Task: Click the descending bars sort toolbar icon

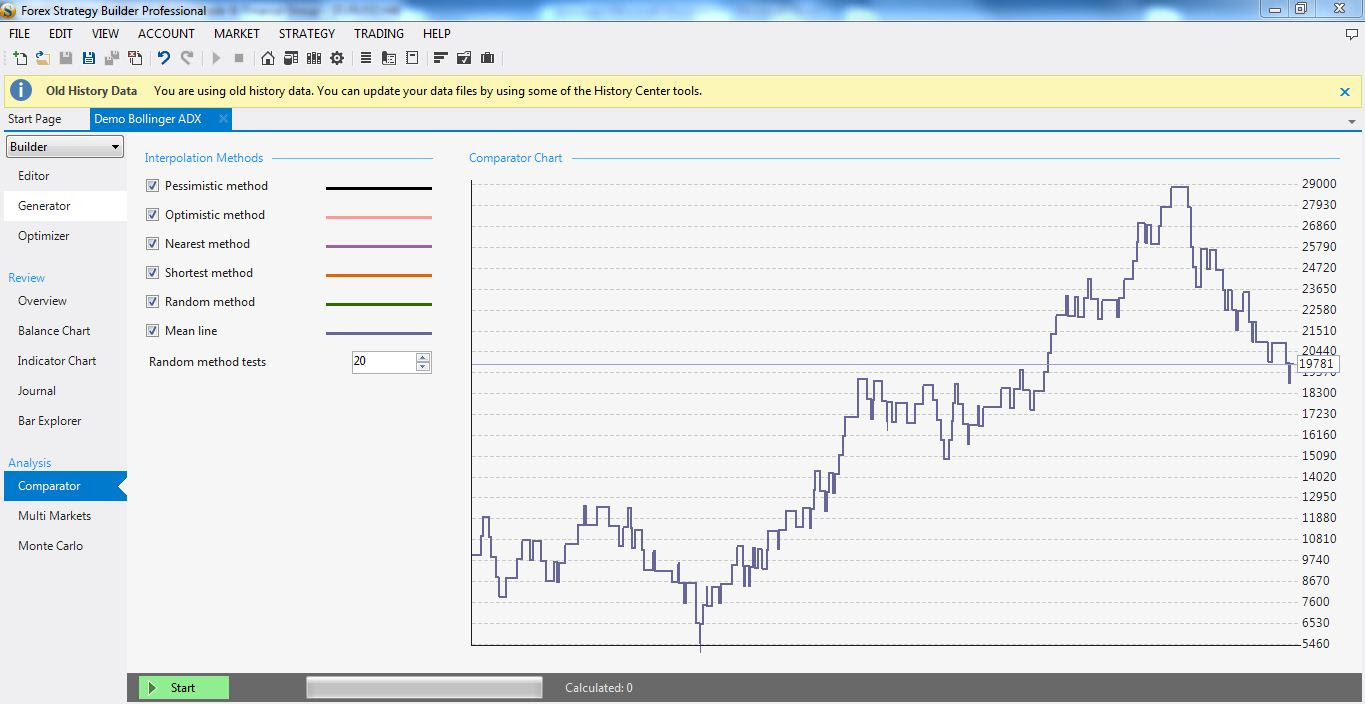Action: point(441,58)
